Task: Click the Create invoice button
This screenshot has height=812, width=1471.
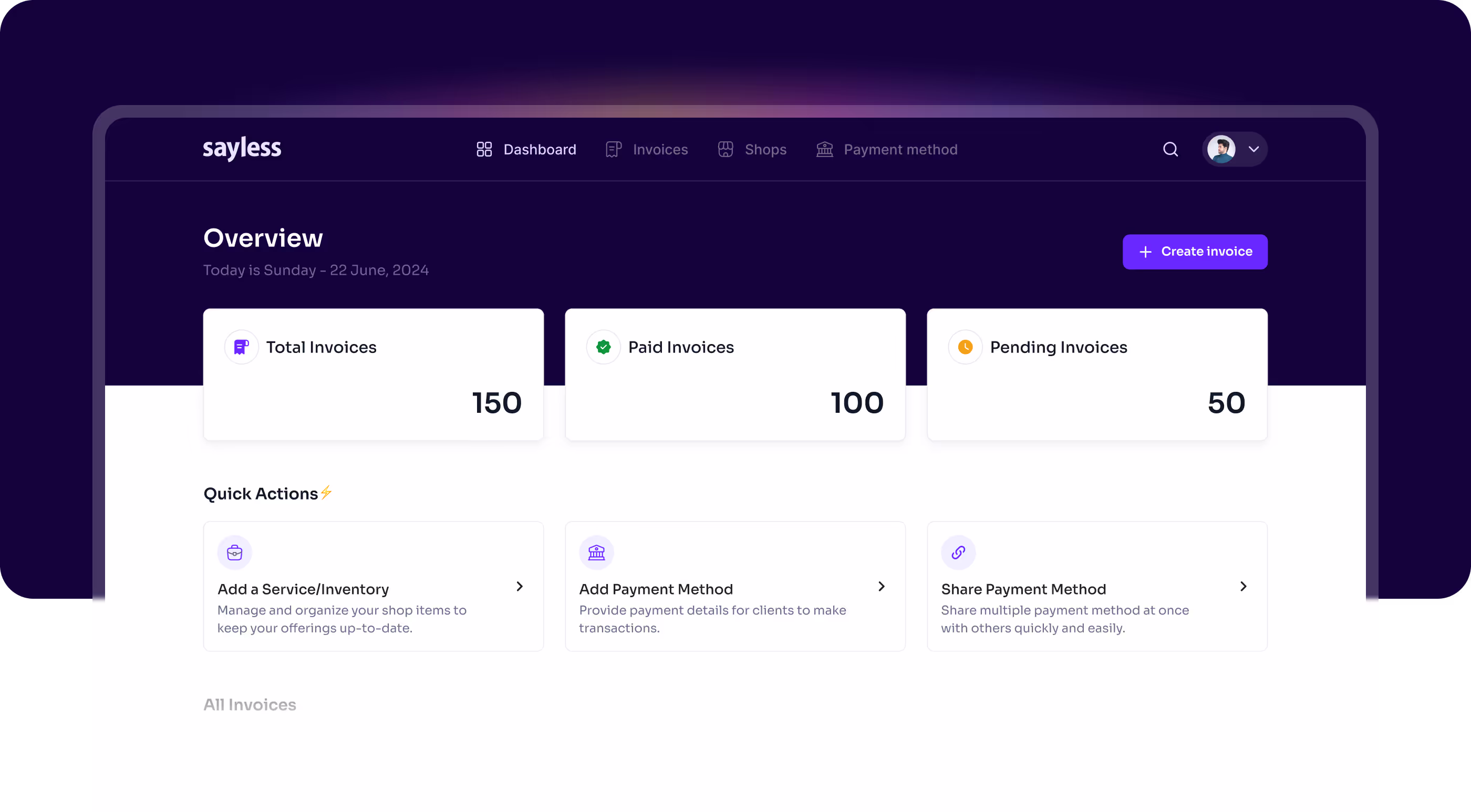Action: click(x=1195, y=252)
